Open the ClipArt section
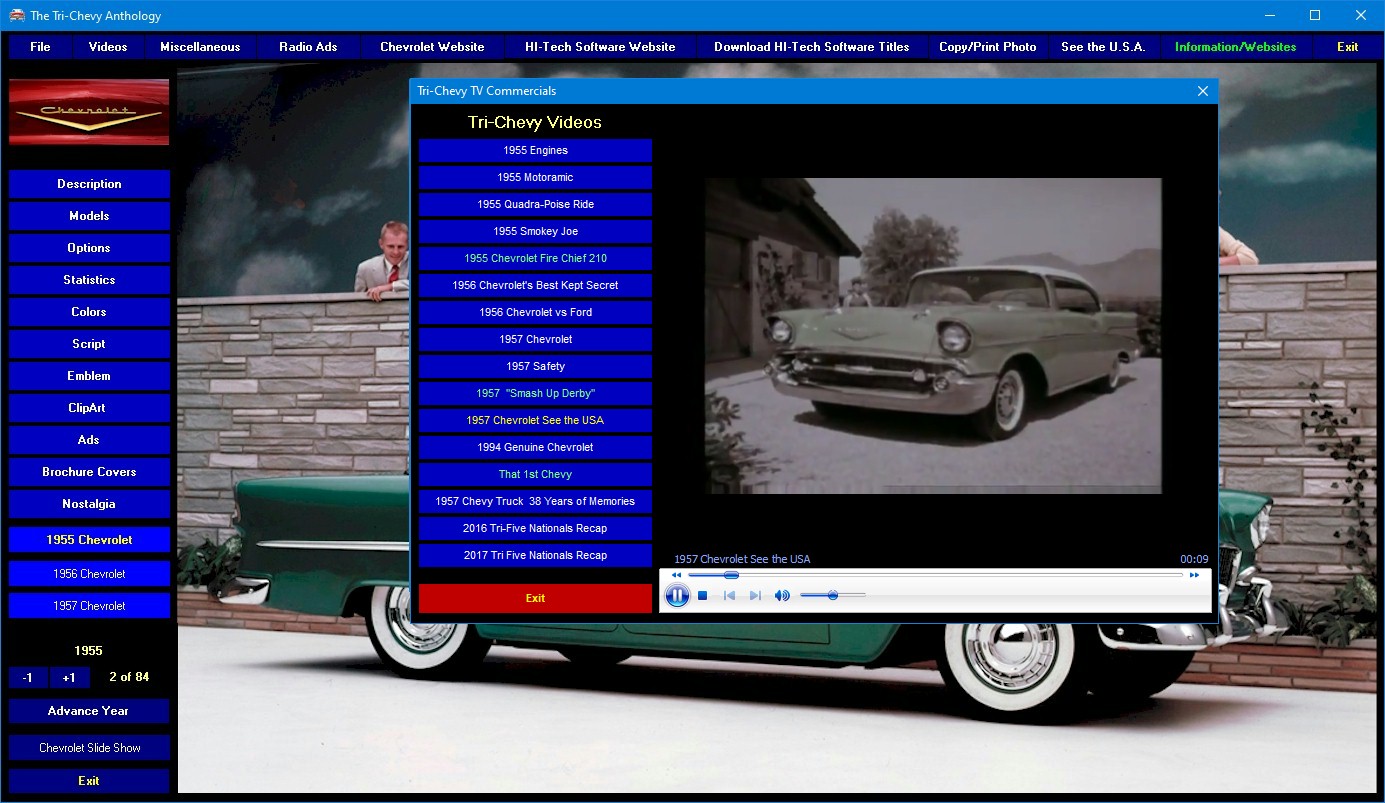 point(89,408)
